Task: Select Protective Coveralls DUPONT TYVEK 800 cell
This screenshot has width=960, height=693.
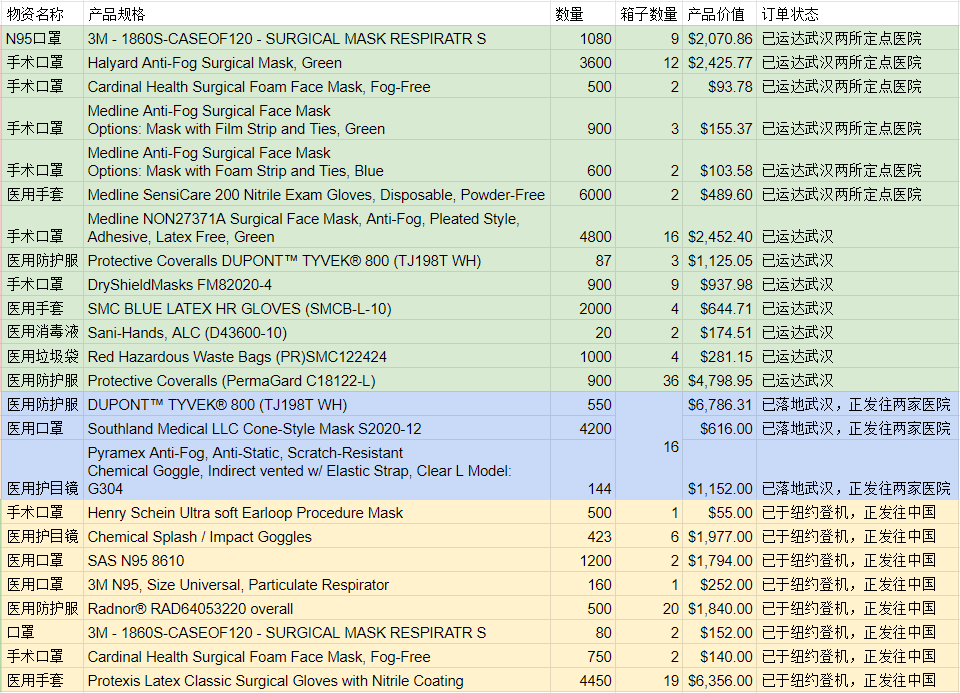Action: click(317, 260)
